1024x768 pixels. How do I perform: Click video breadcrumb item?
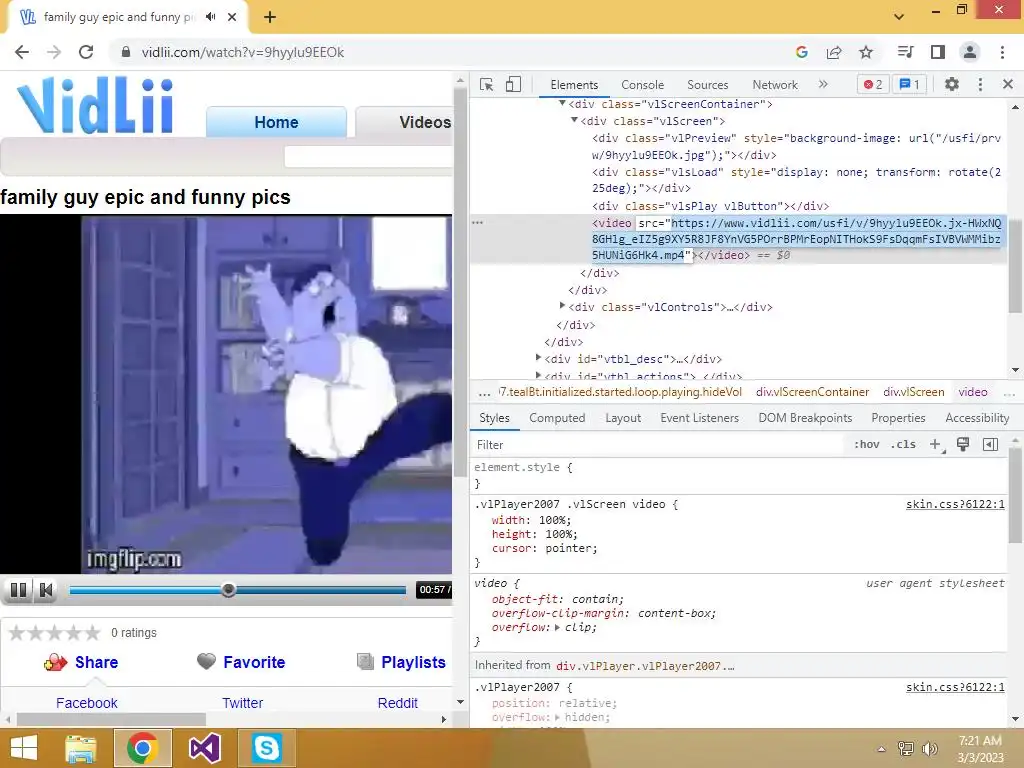(972, 392)
